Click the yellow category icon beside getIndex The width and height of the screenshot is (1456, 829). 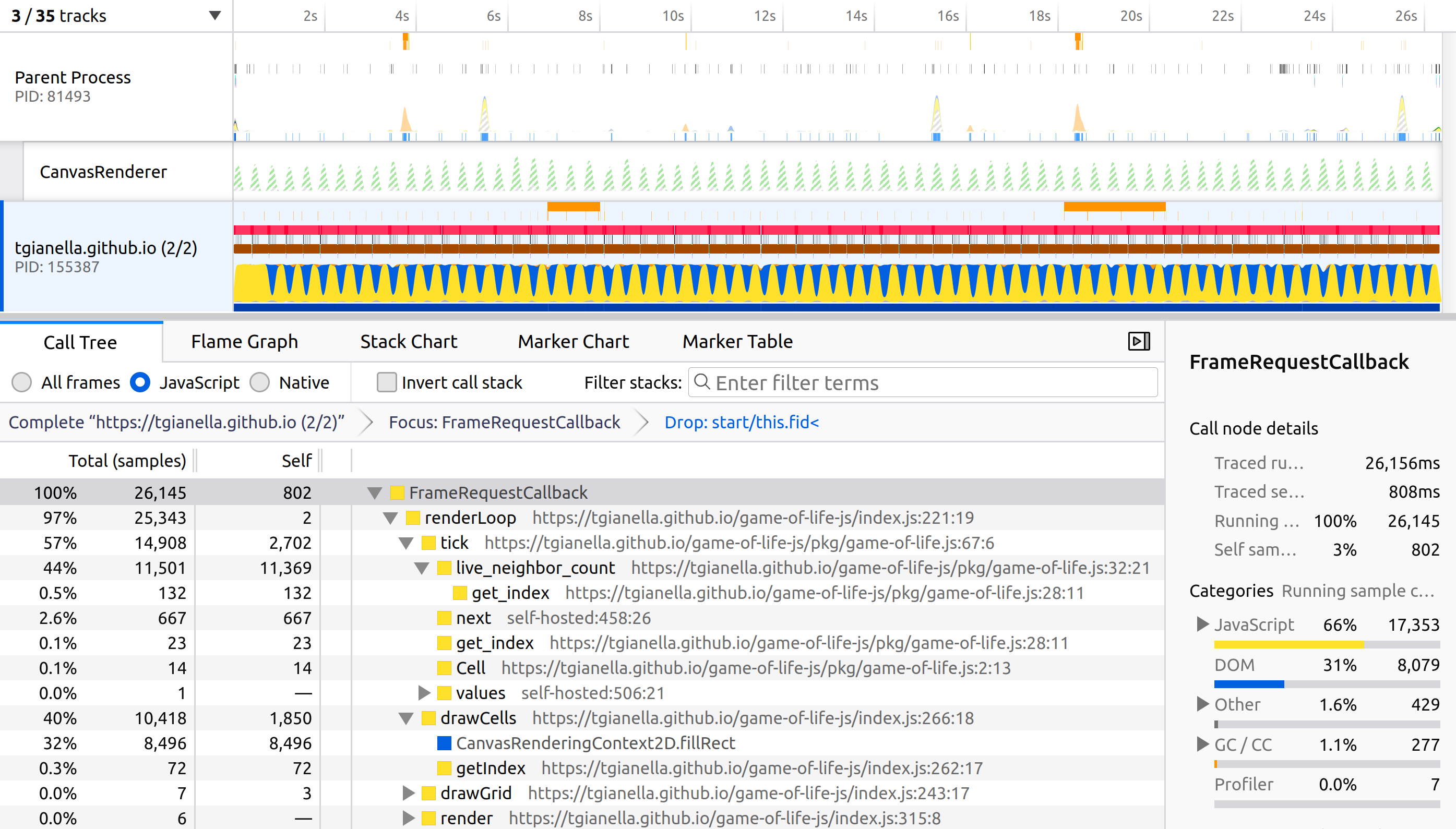tap(444, 768)
